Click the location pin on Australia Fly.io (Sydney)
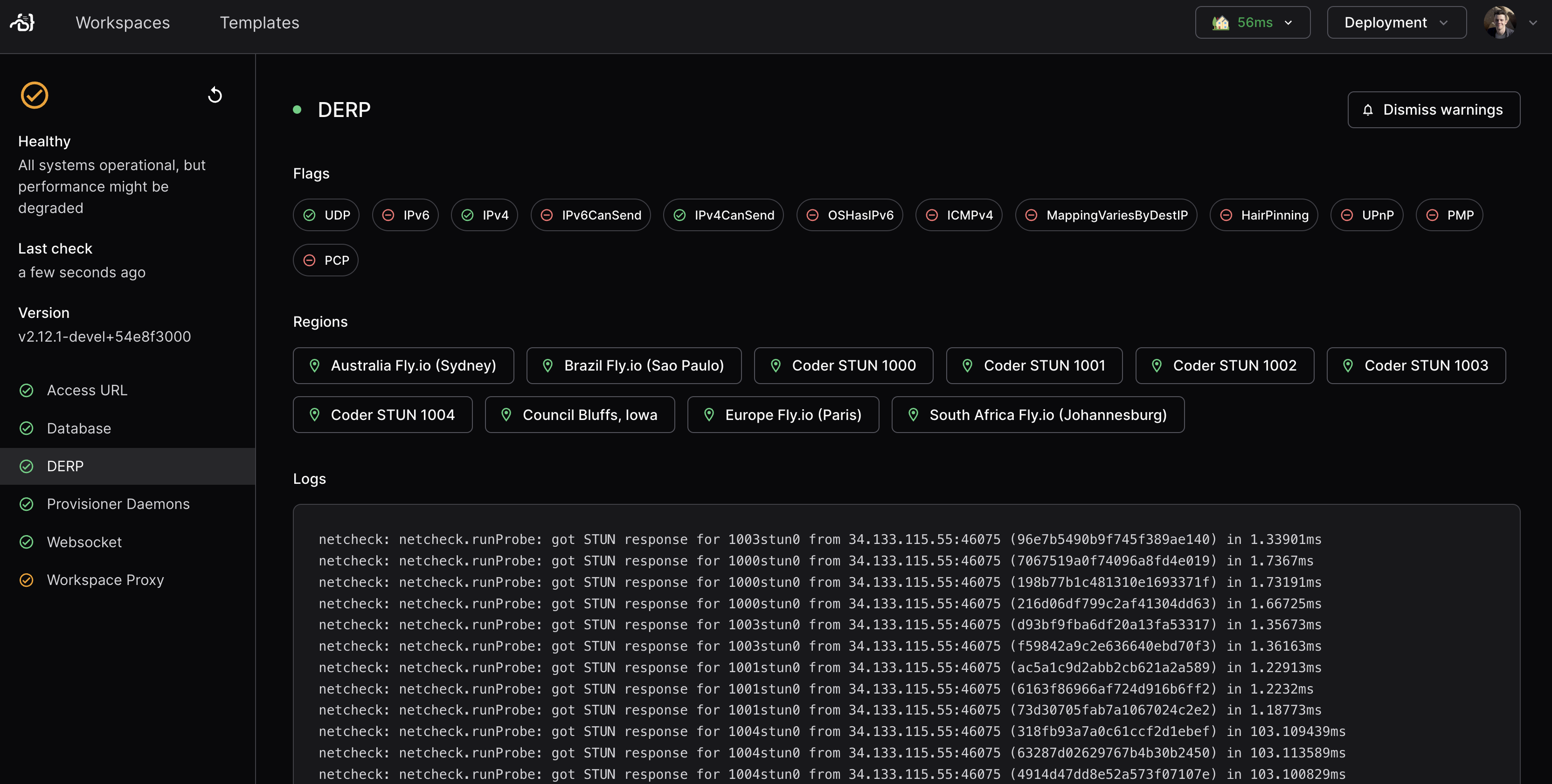 tap(314, 365)
